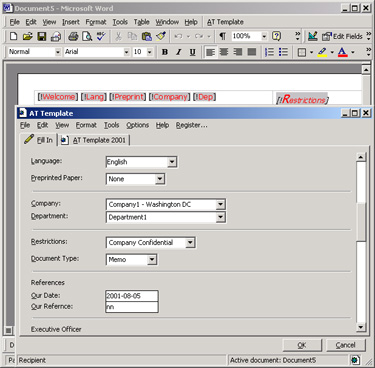Click the [!Welcome] field in the document
This screenshot has height=368, width=375.
[x=58, y=97]
